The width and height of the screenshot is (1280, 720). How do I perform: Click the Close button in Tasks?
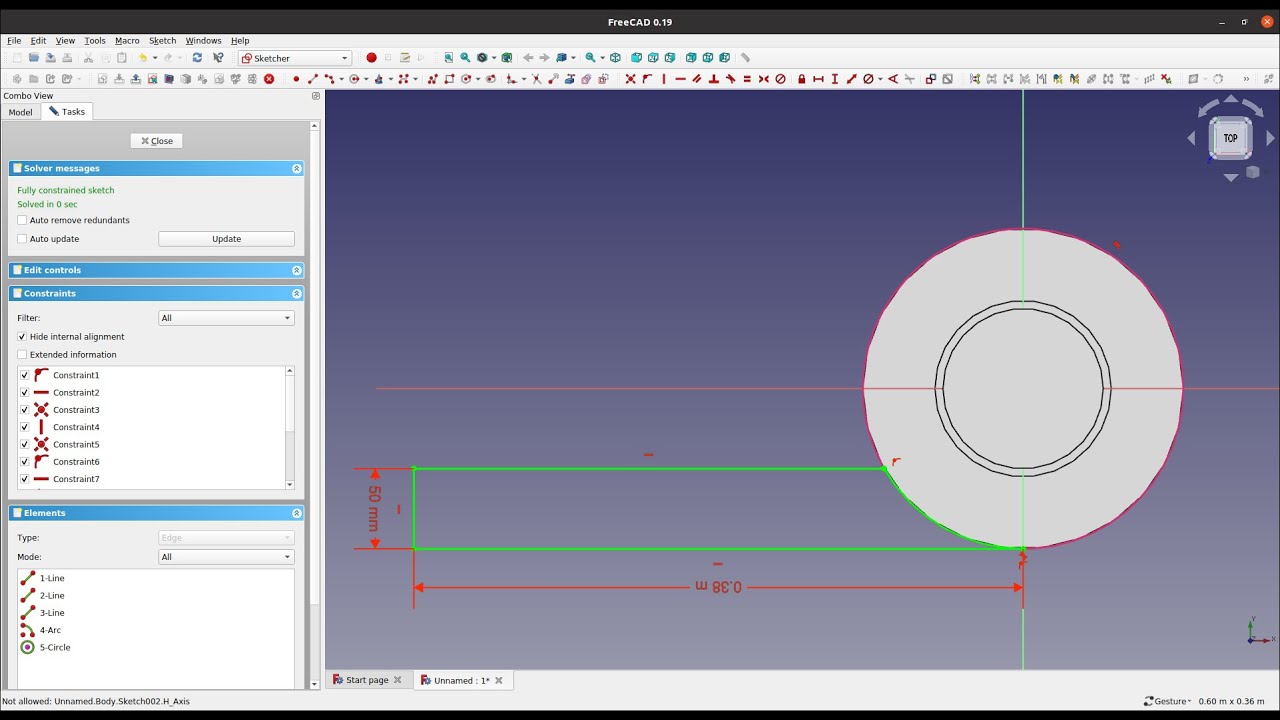point(157,141)
